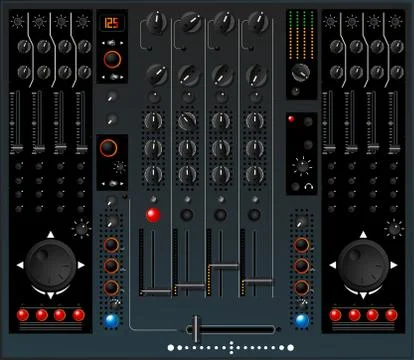
Task: Click the crossfader handle
Action: (196, 329)
